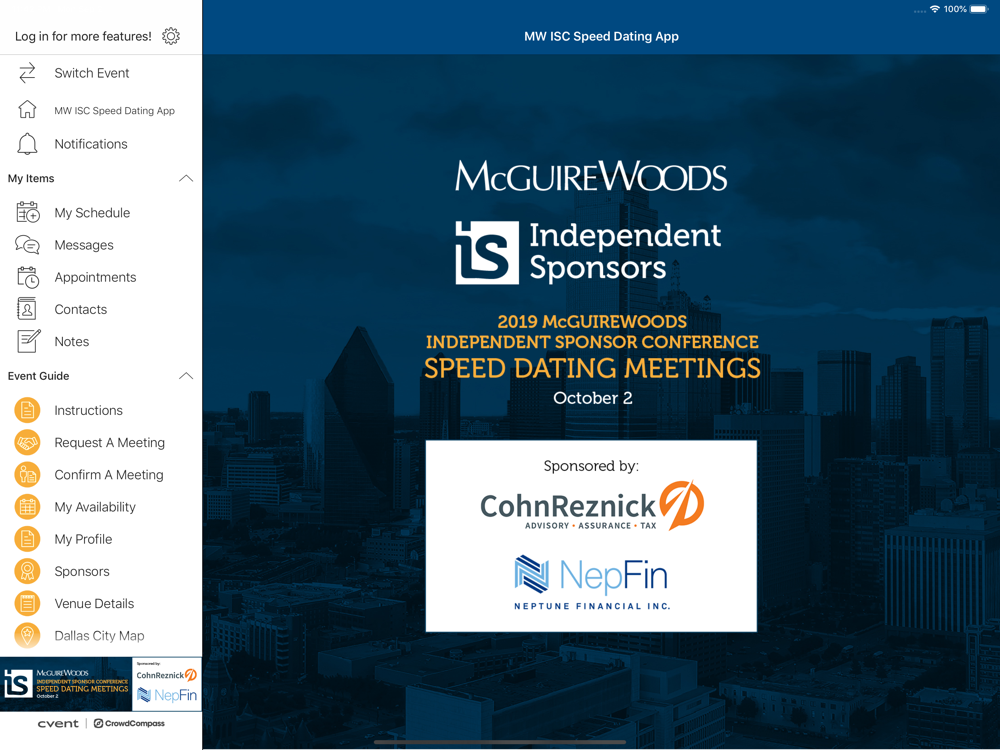Click the Appointments clock-calendar icon

[x=27, y=277]
